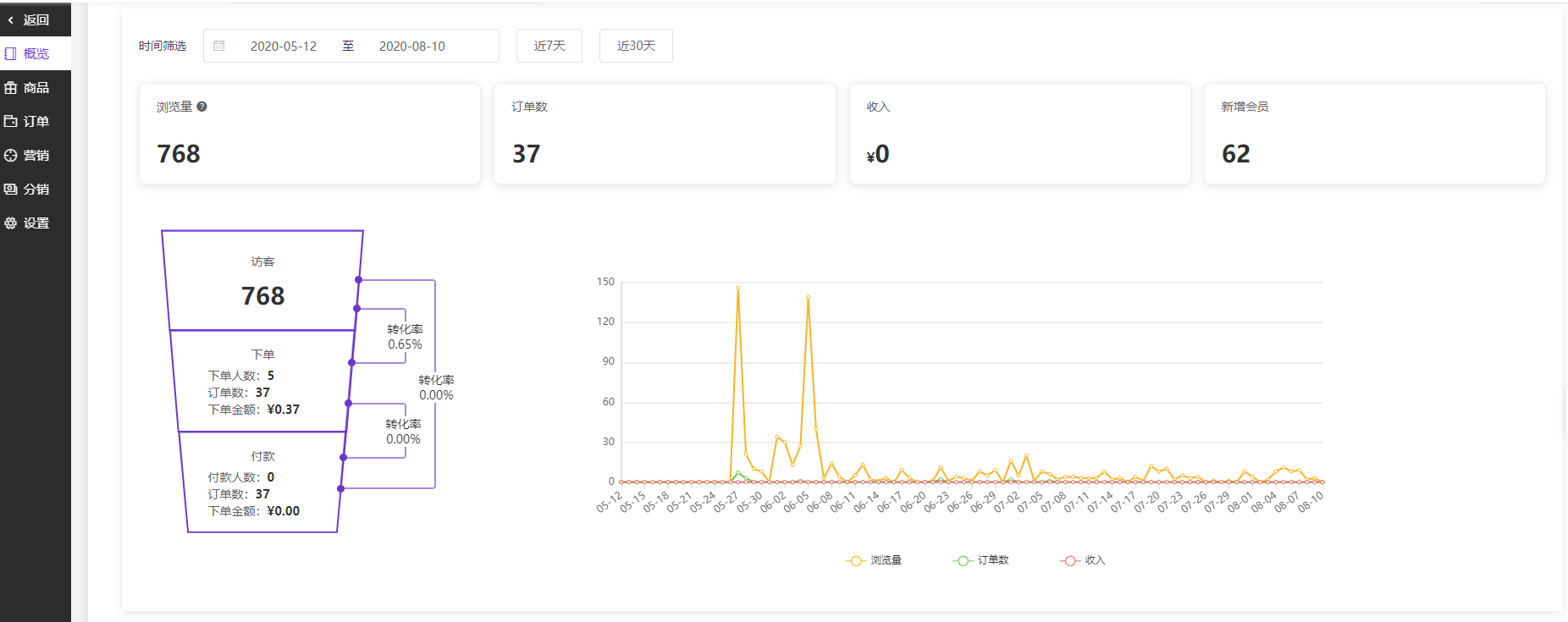Toggle the 收入 legend series

(1083, 560)
